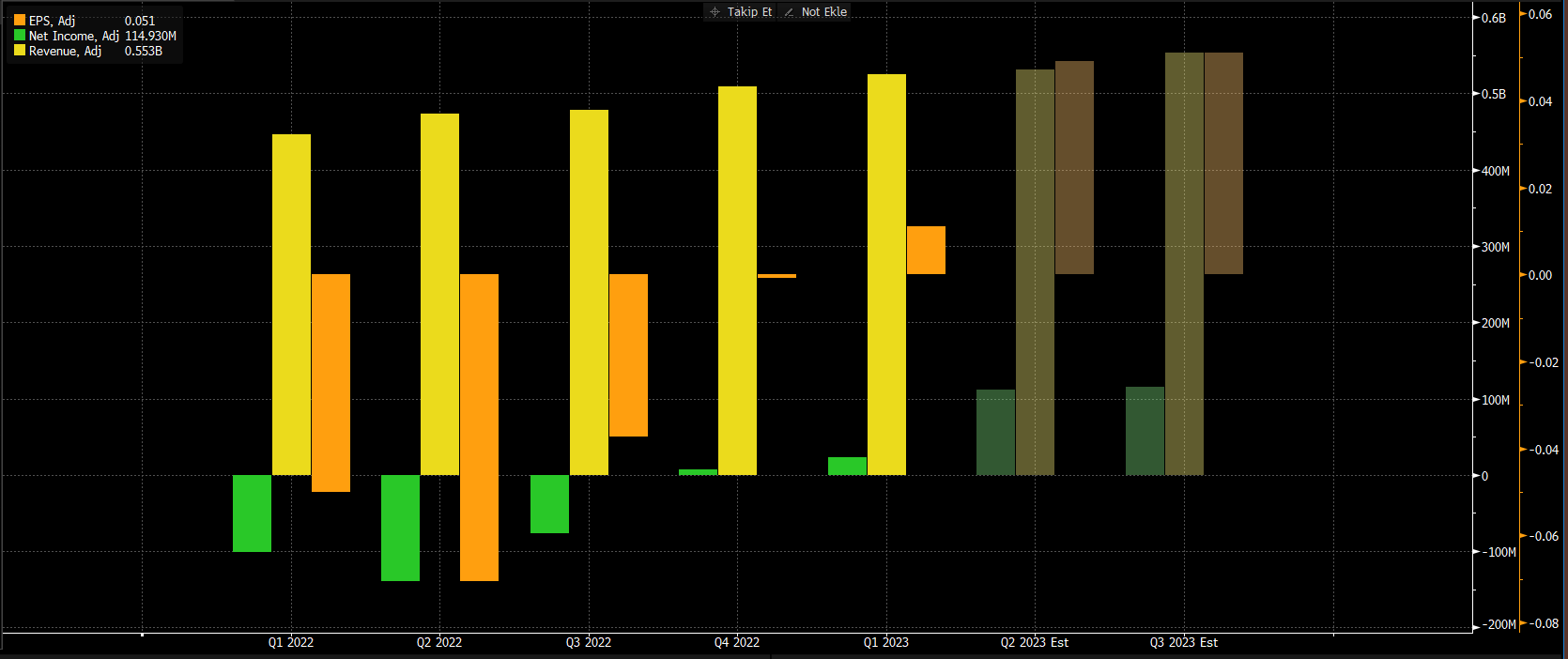This screenshot has height=659, width=1568.
Task: Select the orange EPS bar for Q1 2023
Action: [x=926, y=250]
